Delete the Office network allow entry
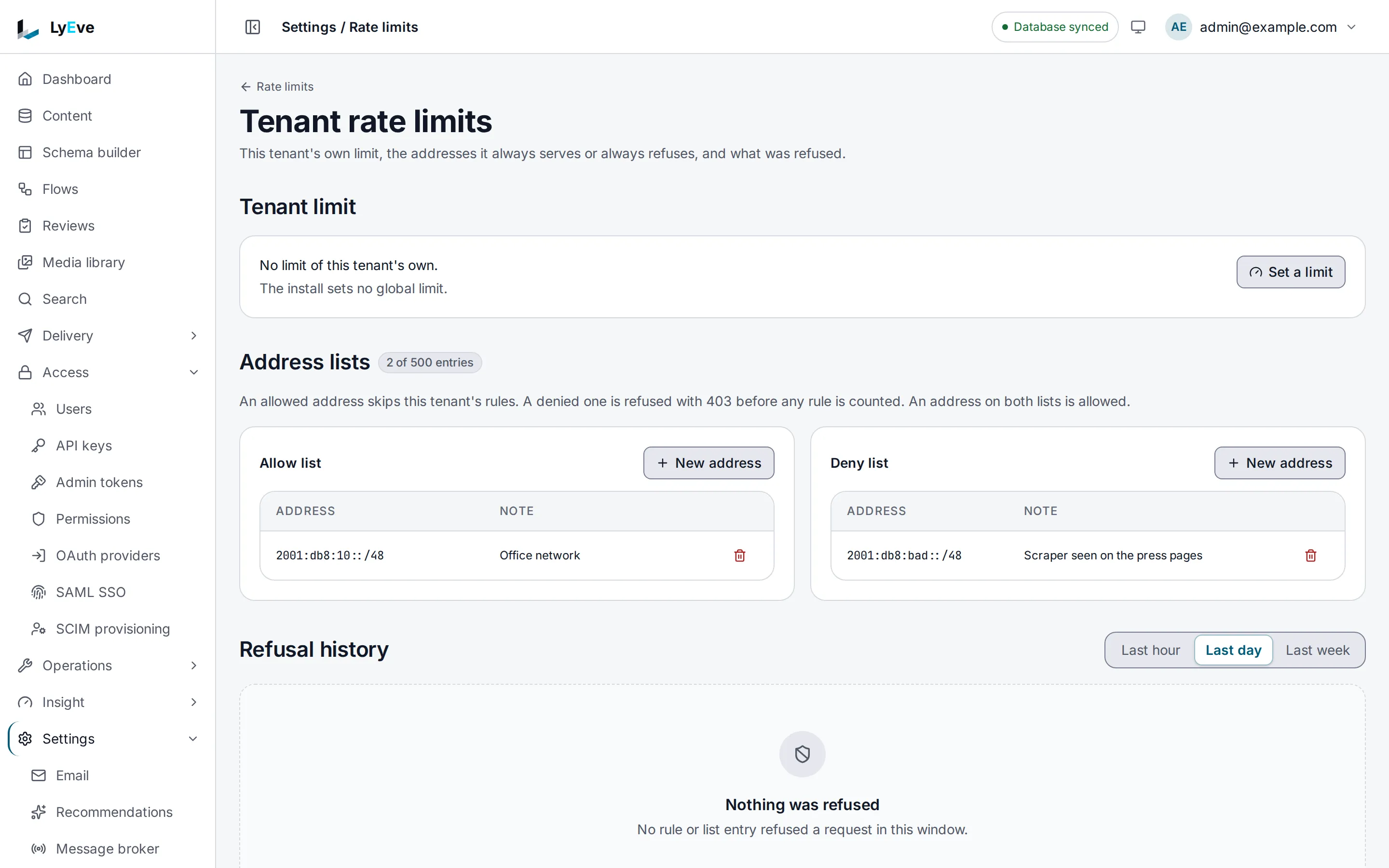Image resolution: width=1389 pixels, height=868 pixels. point(739,555)
